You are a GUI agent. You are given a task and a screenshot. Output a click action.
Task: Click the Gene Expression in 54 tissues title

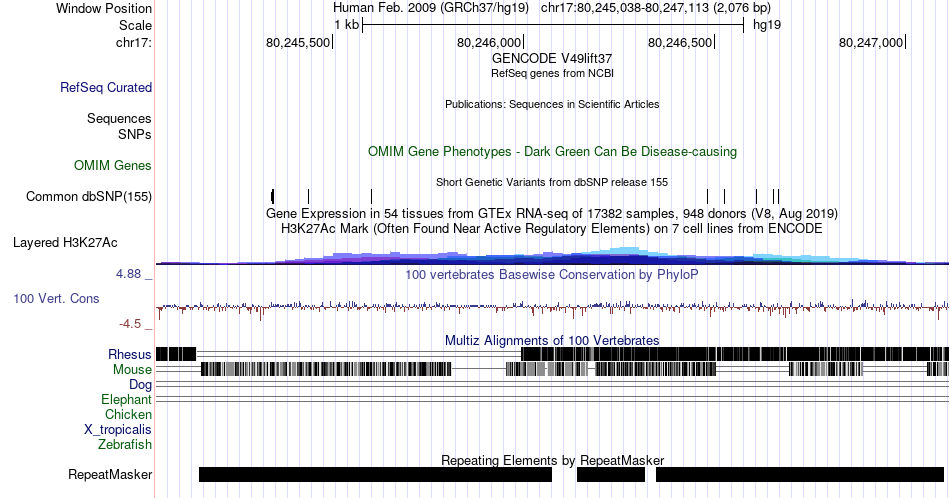552,213
